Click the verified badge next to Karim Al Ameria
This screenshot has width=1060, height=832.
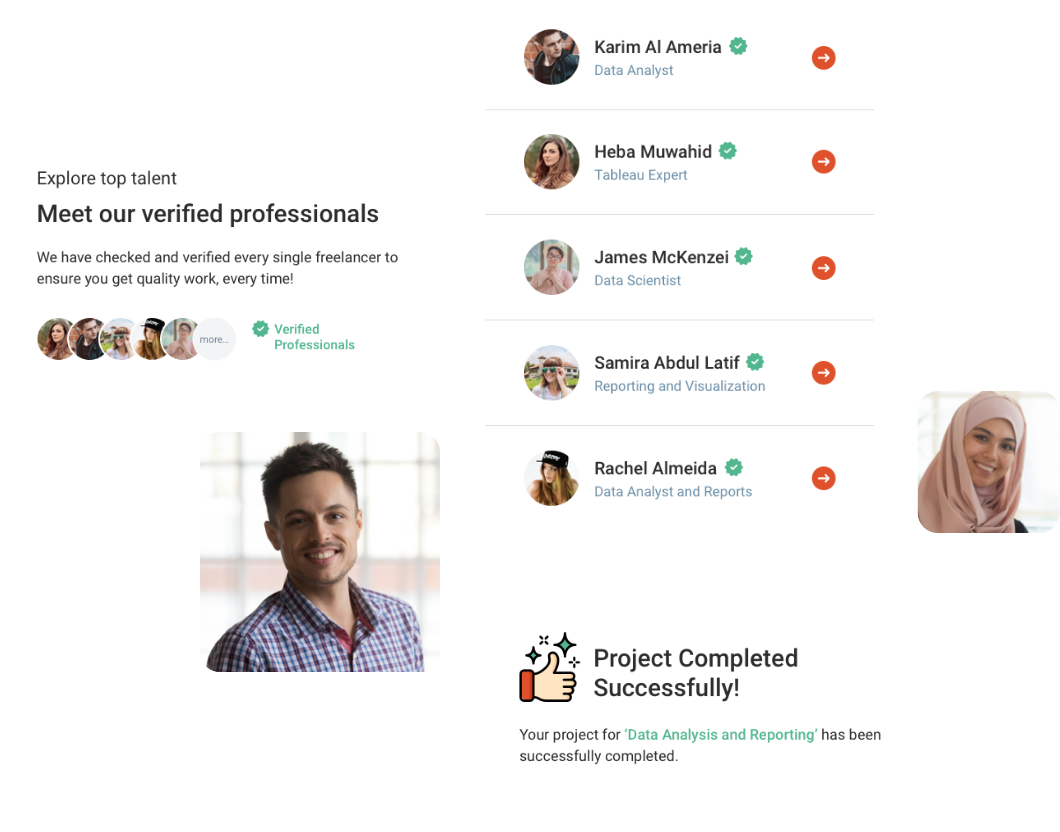[x=738, y=46]
